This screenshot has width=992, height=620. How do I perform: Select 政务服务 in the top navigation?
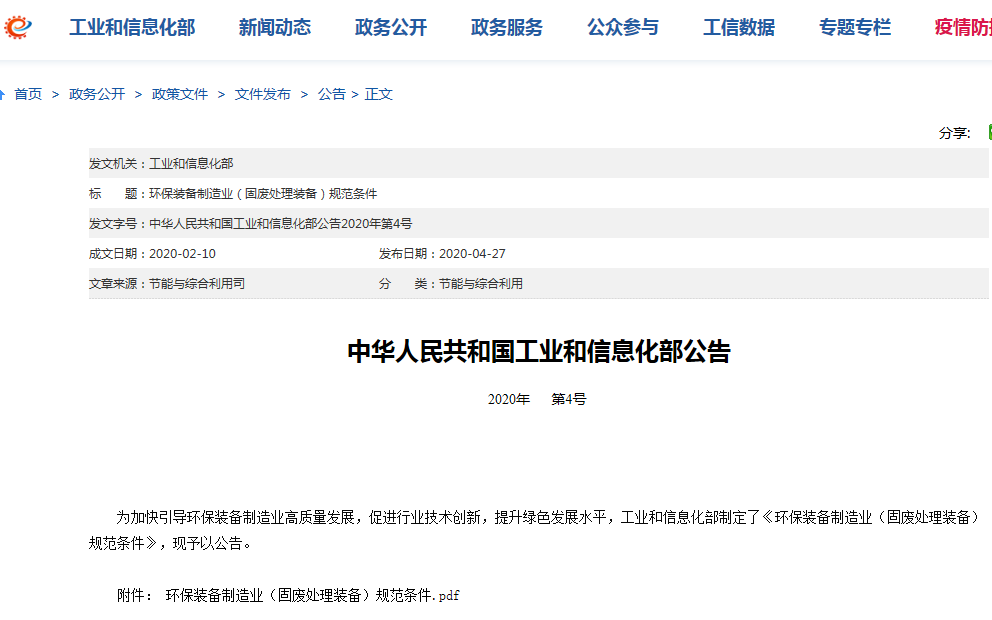(507, 28)
